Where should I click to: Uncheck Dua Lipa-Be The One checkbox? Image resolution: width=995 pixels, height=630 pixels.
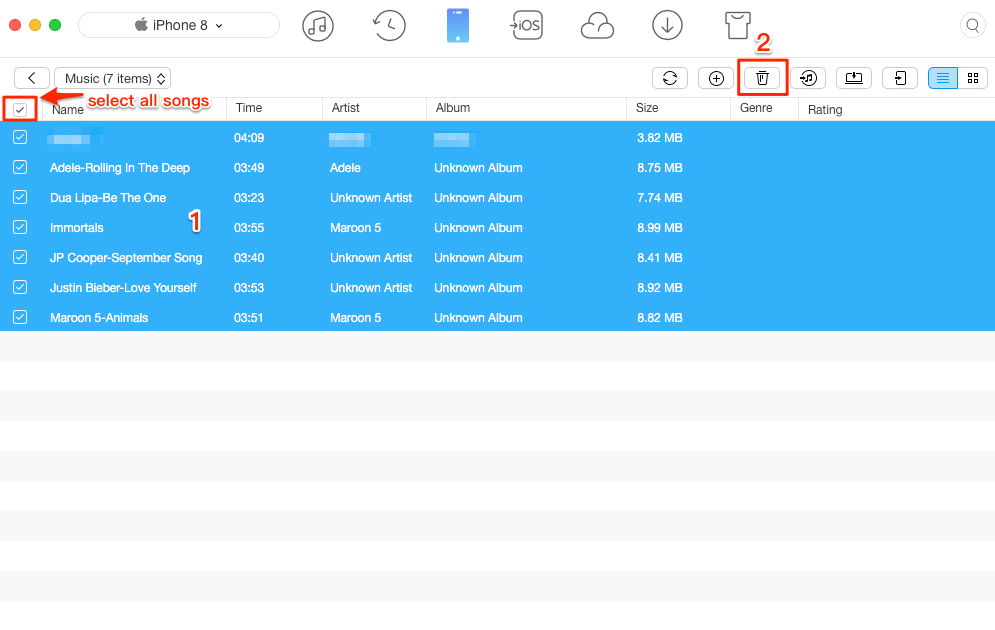click(20, 197)
